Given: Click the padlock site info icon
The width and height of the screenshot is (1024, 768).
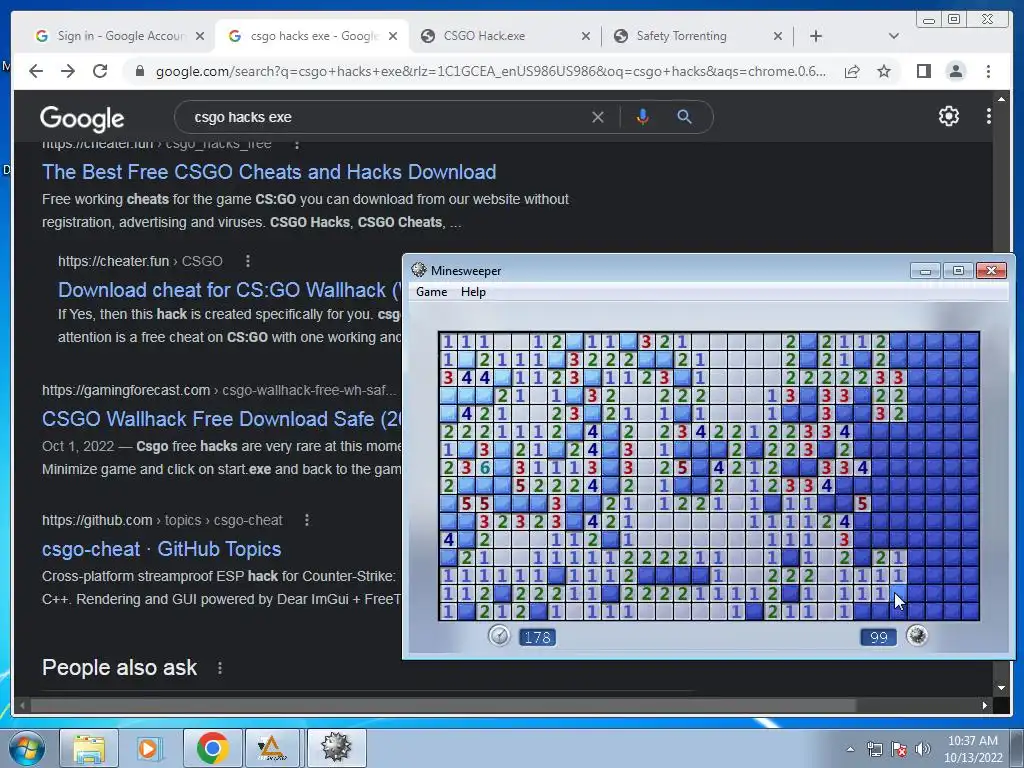Looking at the screenshot, I should 139,71.
